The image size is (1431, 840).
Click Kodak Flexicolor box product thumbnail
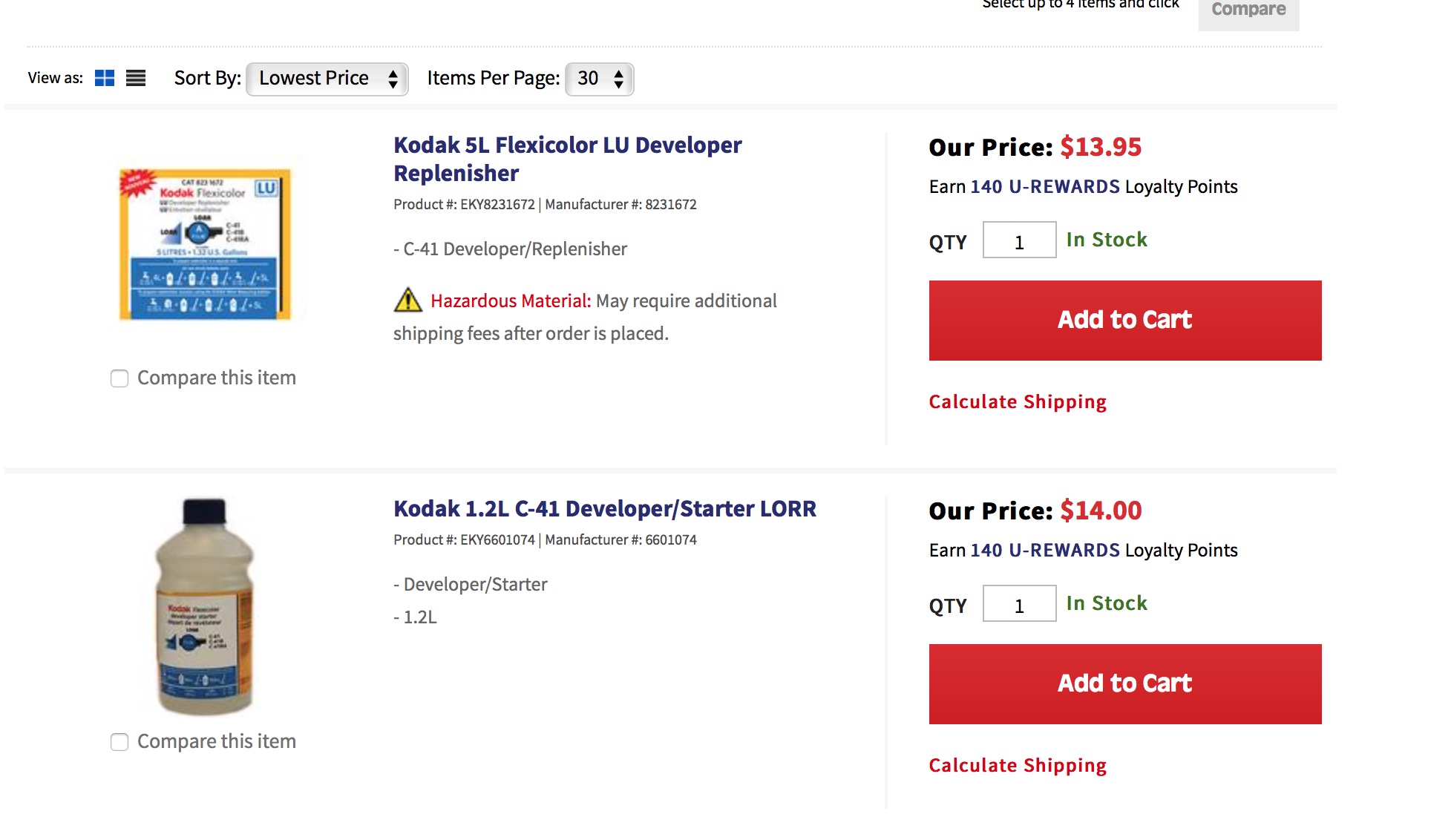(x=205, y=244)
